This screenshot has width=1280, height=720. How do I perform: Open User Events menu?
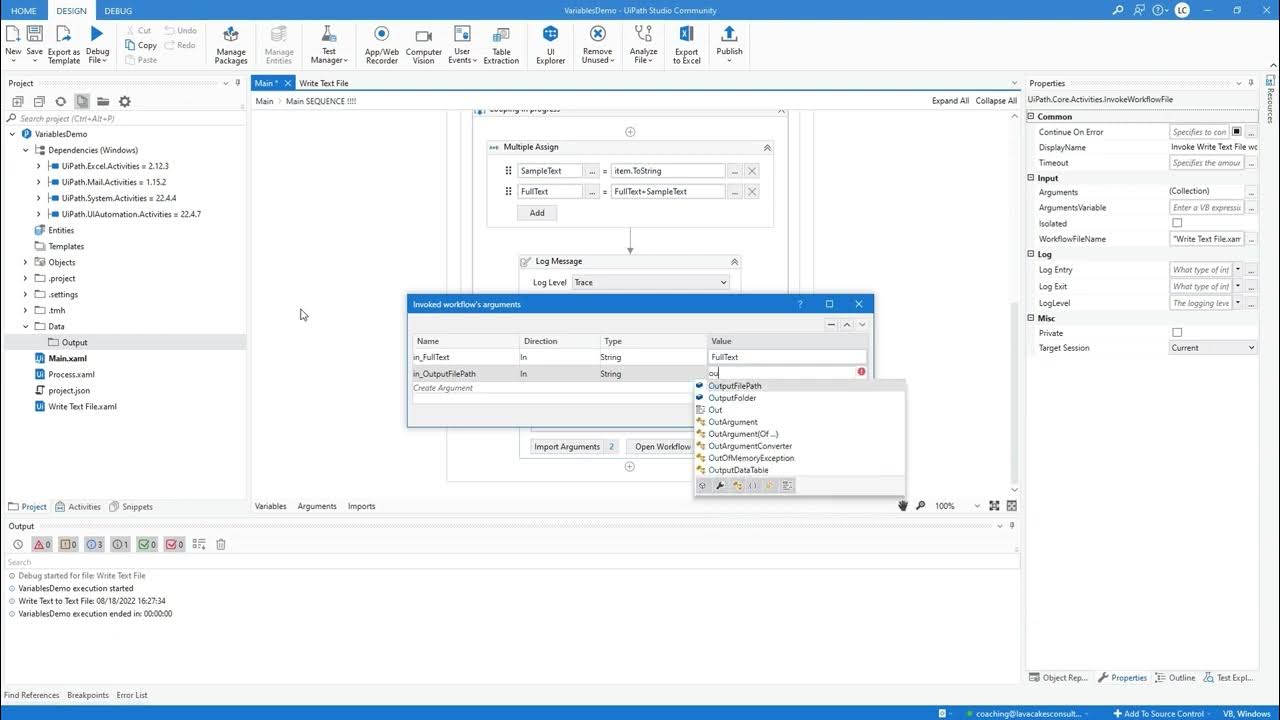462,45
